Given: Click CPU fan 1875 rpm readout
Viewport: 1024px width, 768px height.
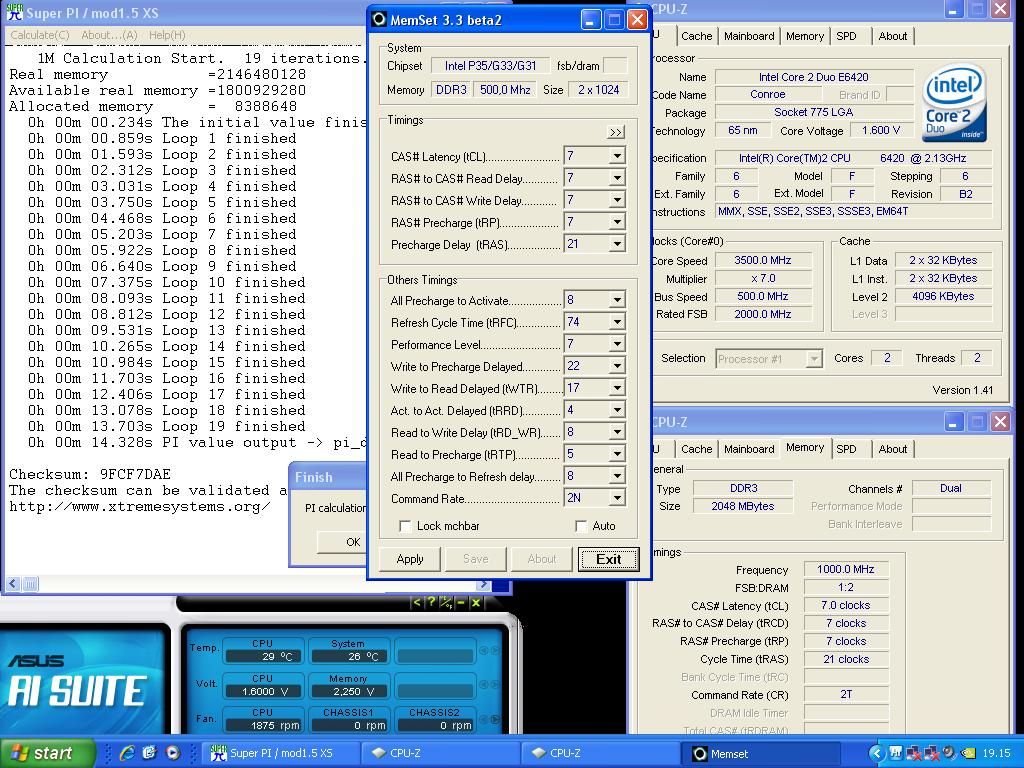Looking at the screenshot, I should [x=264, y=725].
